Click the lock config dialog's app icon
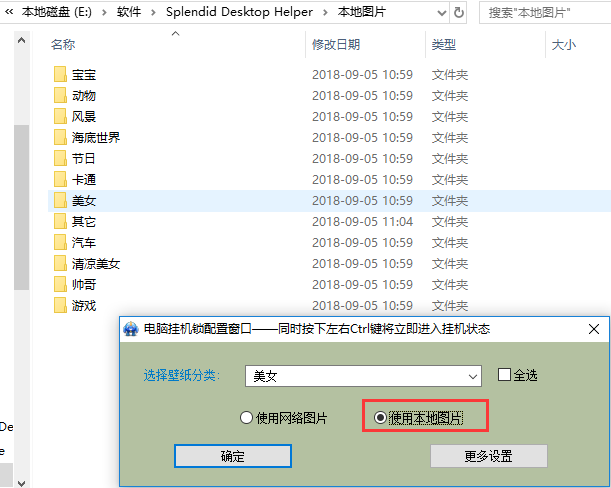Image resolution: width=611 pixels, height=488 pixels. point(131,329)
